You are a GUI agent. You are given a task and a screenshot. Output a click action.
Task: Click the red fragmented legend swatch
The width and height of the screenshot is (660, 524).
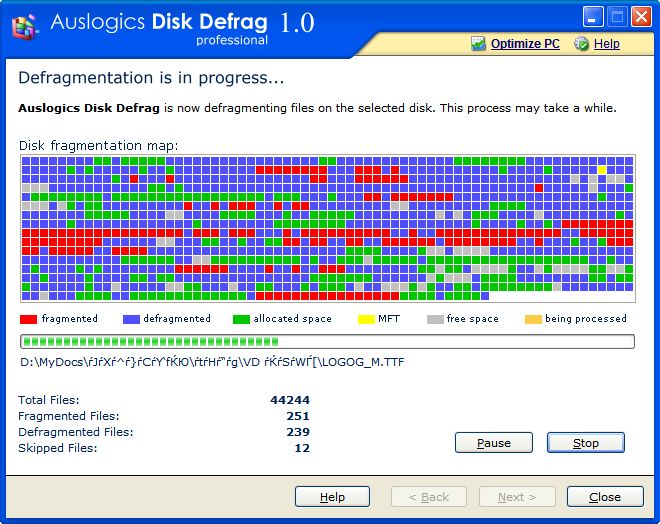(x=29, y=319)
